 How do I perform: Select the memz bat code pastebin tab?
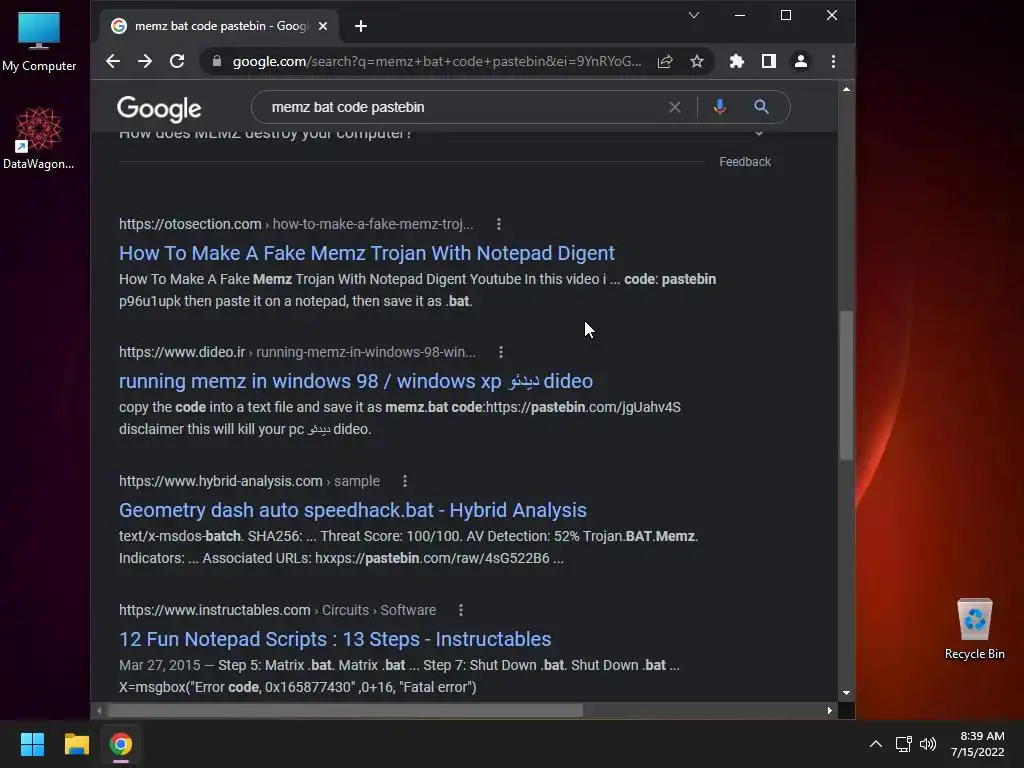tap(219, 26)
